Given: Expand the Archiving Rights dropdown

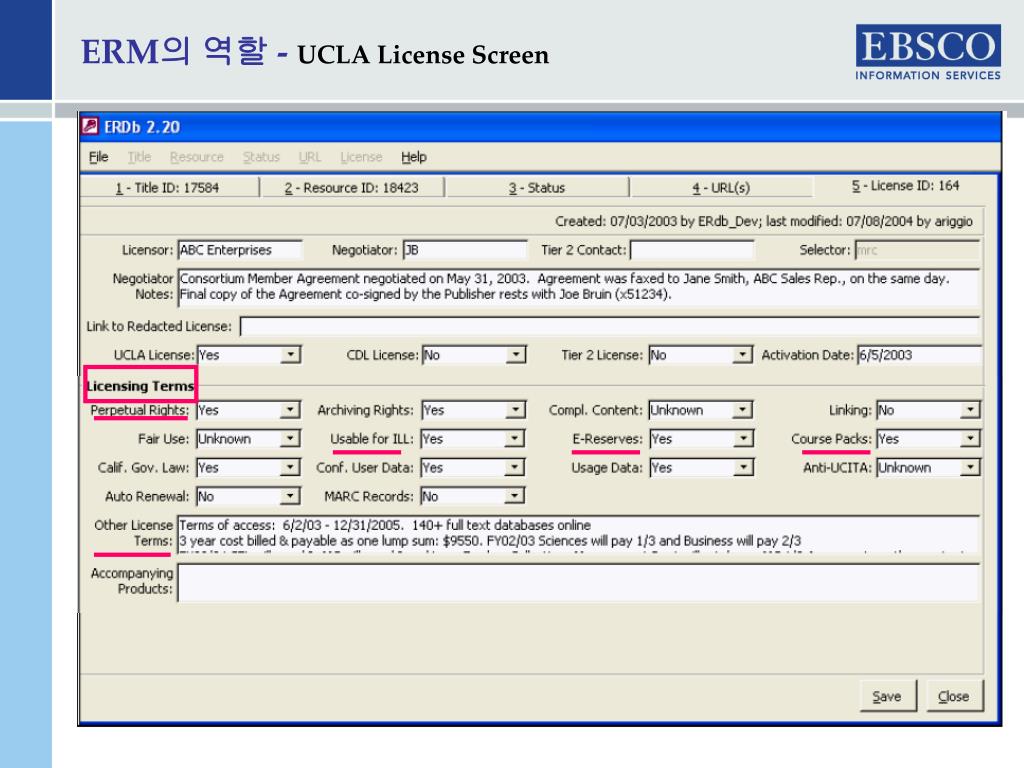Looking at the screenshot, I should click(516, 409).
